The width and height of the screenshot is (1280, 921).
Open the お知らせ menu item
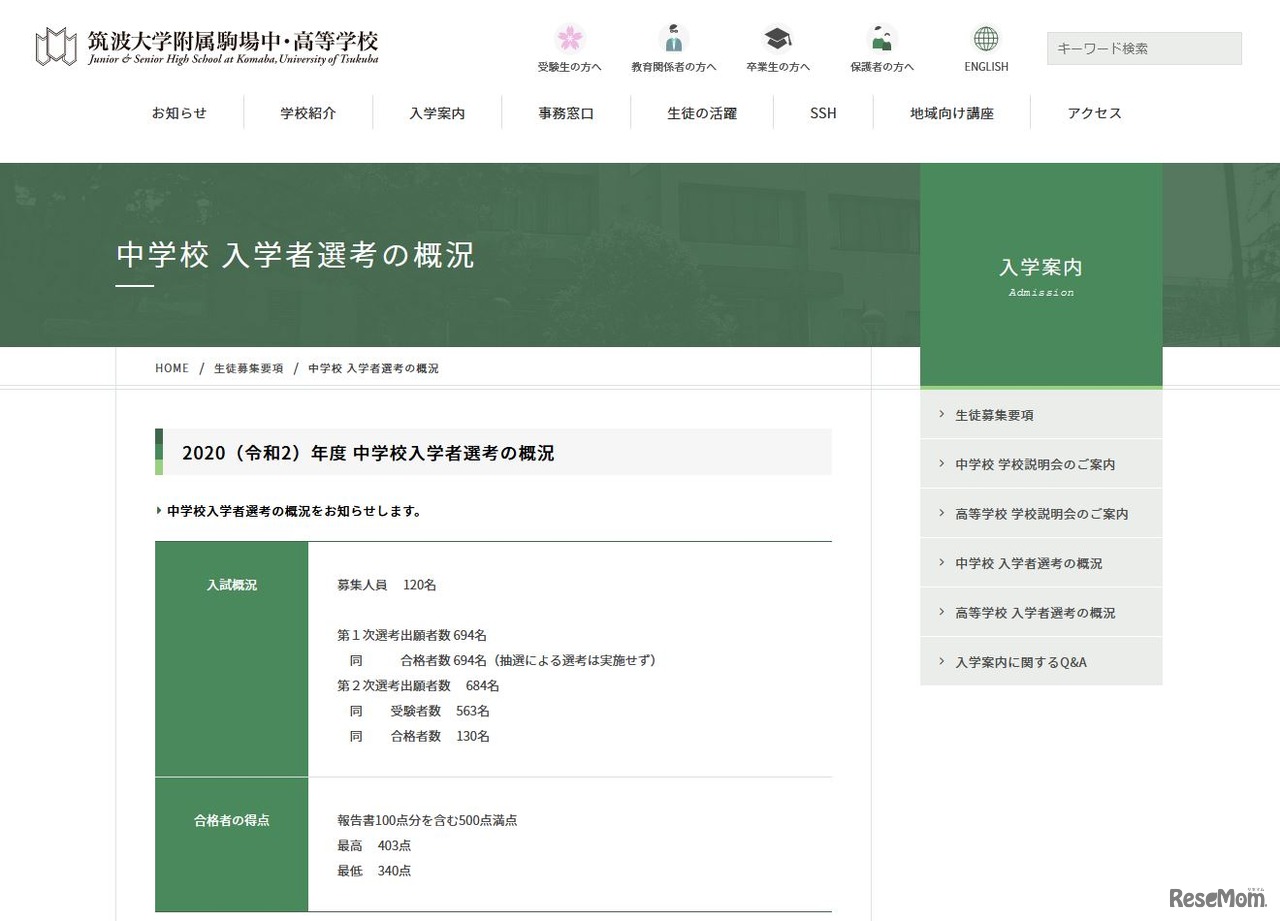pyautogui.click(x=179, y=113)
